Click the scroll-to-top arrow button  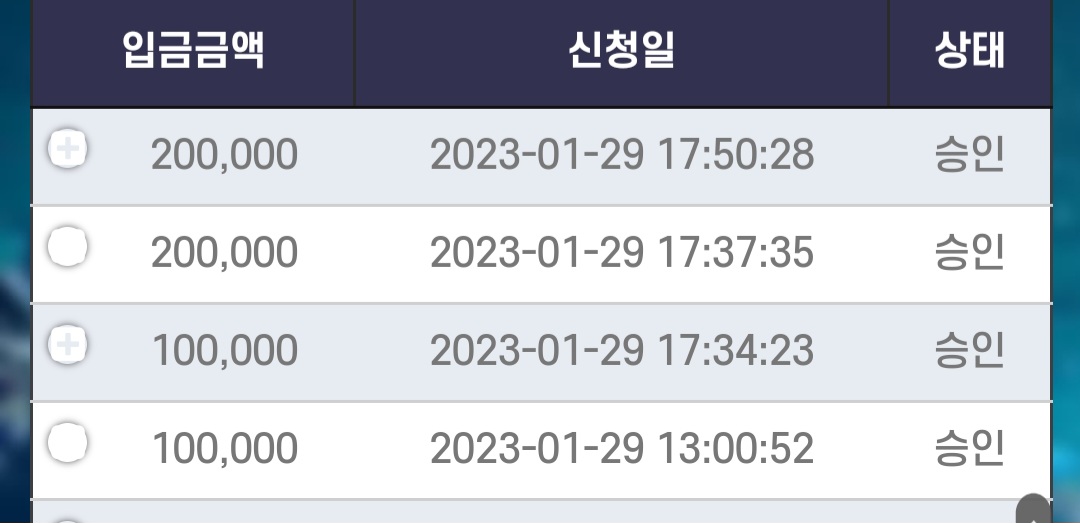(x=1033, y=509)
